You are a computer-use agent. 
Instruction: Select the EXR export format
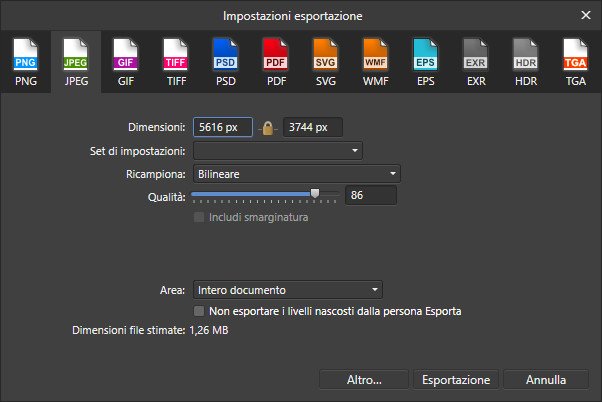tap(476, 62)
